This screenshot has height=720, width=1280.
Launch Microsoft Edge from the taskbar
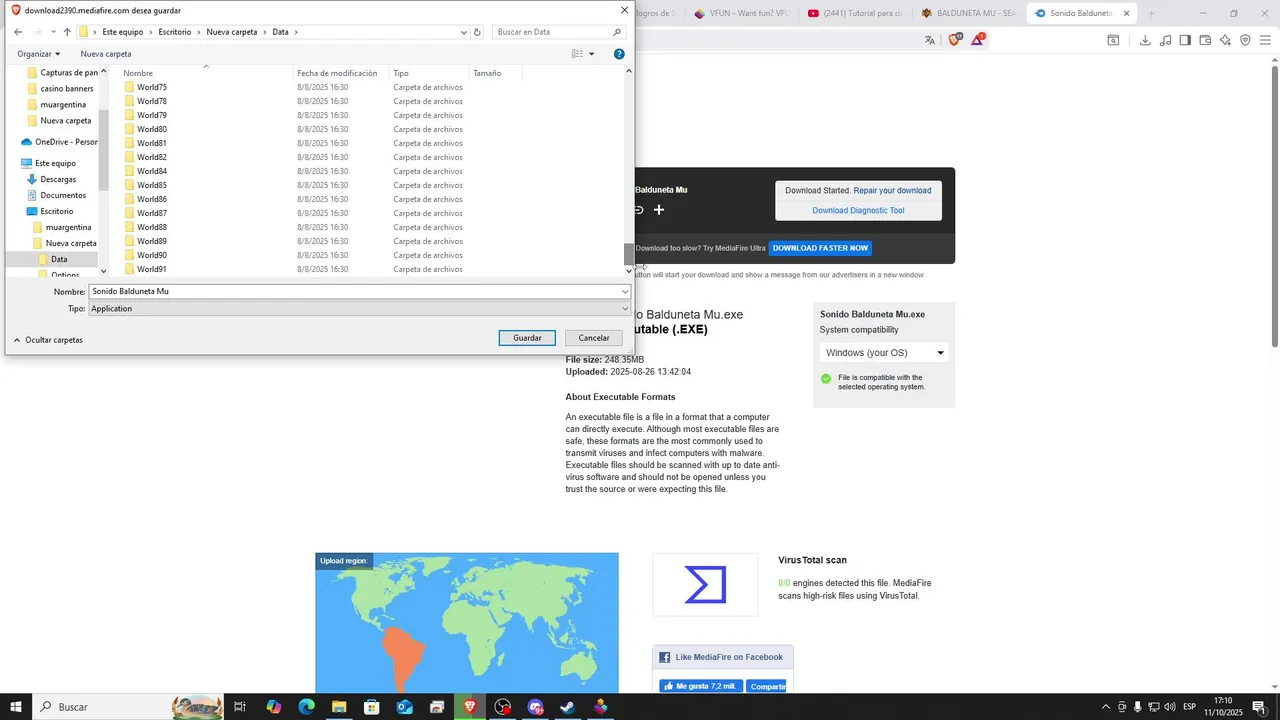click(x=306, y=707)
